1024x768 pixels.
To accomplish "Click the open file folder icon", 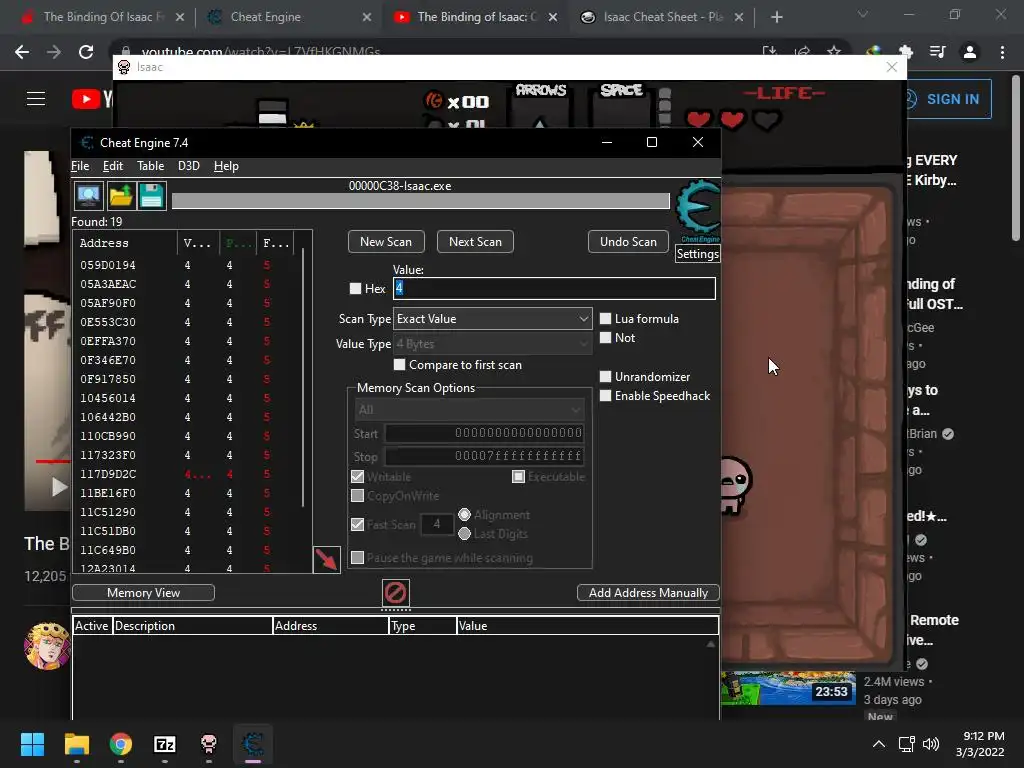I will pyautogui.click(x=120, y=195).
